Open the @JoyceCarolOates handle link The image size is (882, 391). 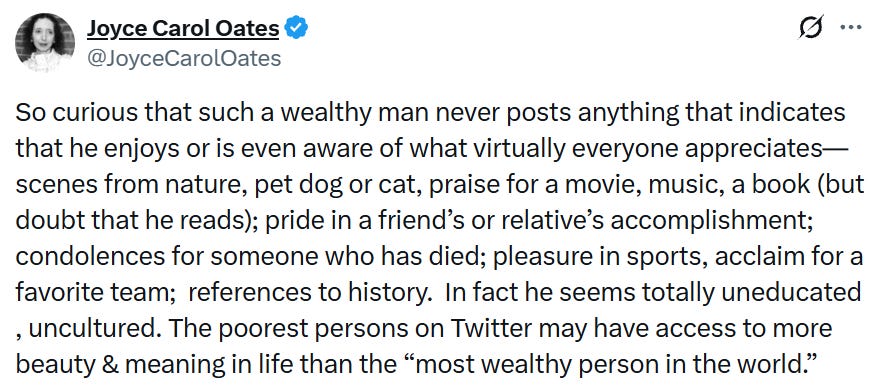(183, 58)
